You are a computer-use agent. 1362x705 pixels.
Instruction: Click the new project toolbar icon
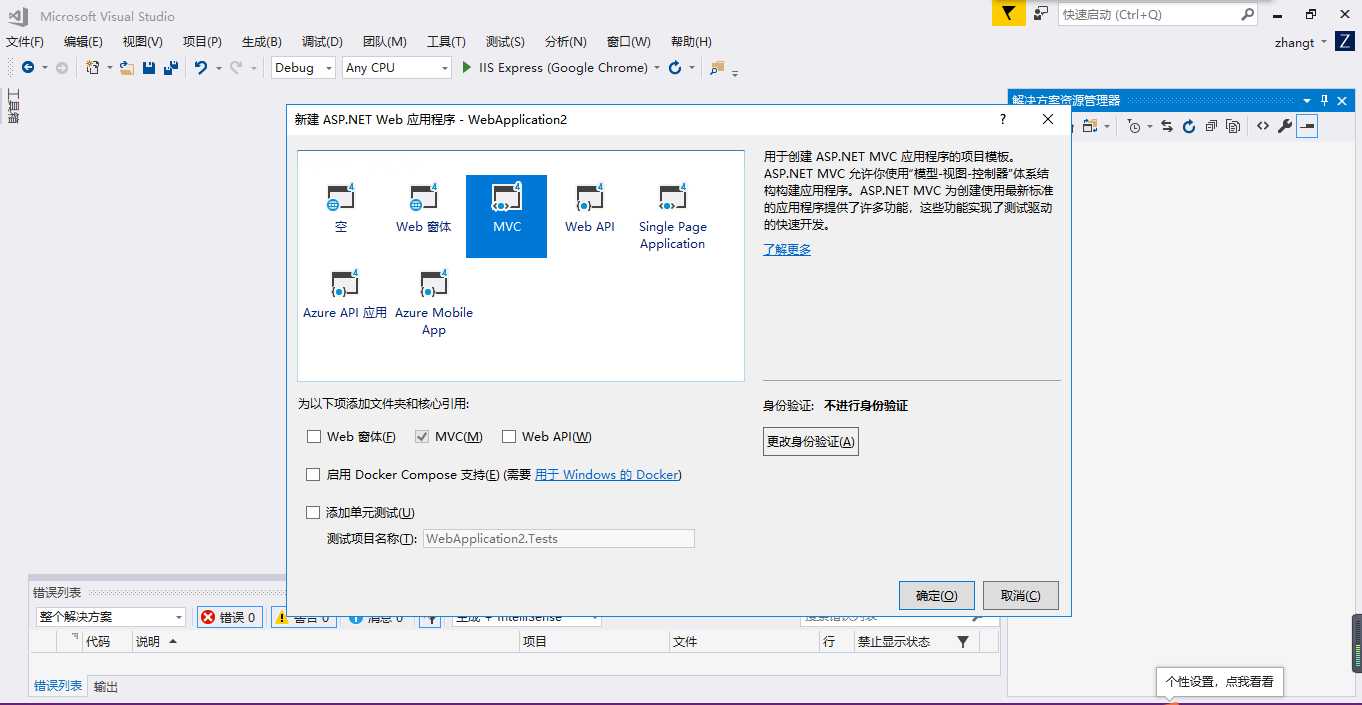(x=92, y=68)
